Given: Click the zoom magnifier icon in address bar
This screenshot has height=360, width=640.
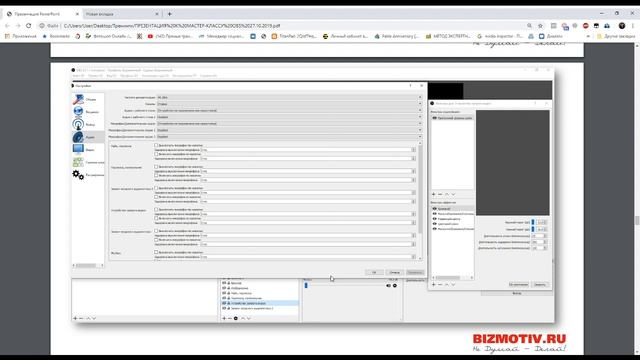Looking at the screenshot, I should (529, 26).
